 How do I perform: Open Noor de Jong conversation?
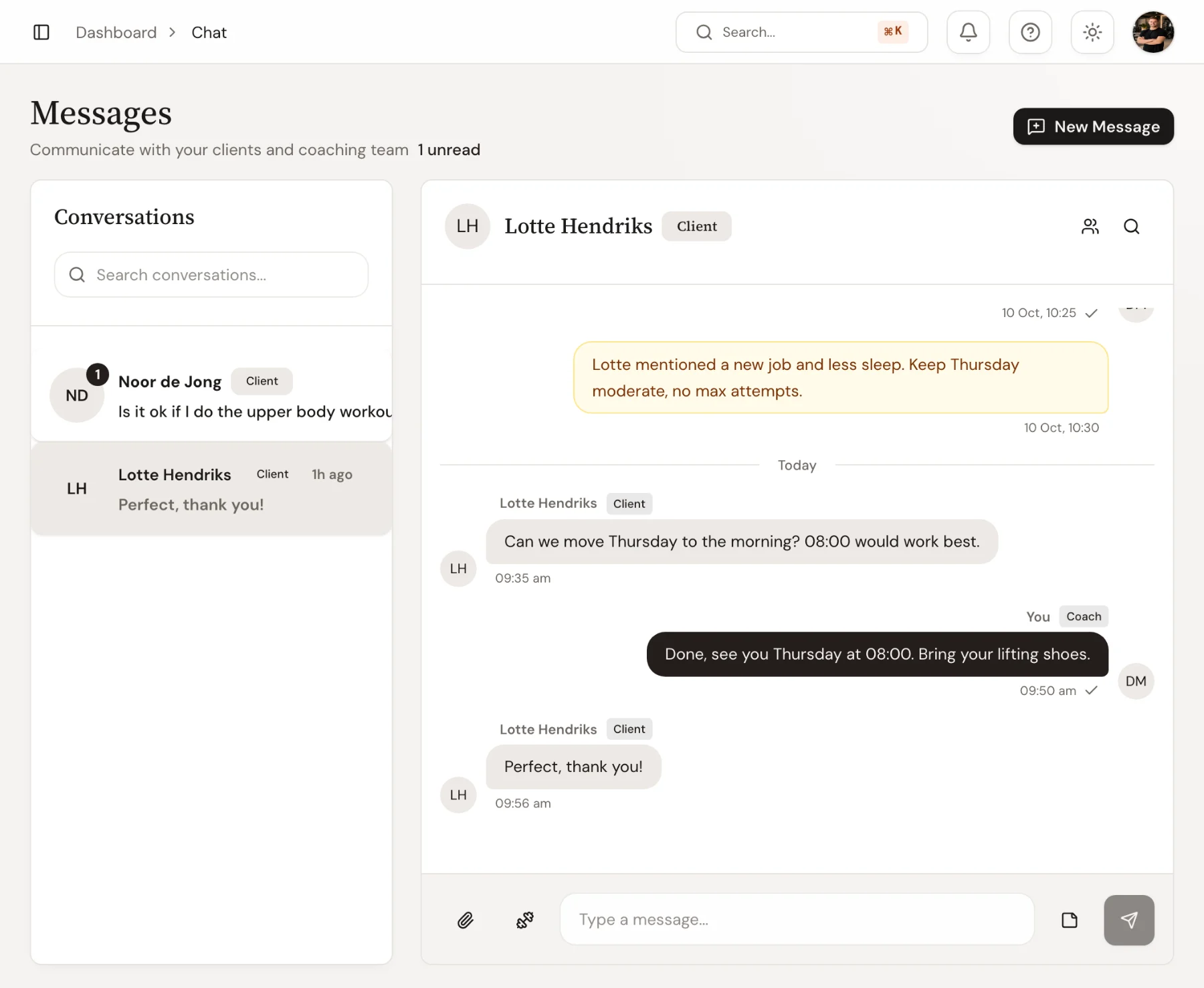click(x=211, y=395)
